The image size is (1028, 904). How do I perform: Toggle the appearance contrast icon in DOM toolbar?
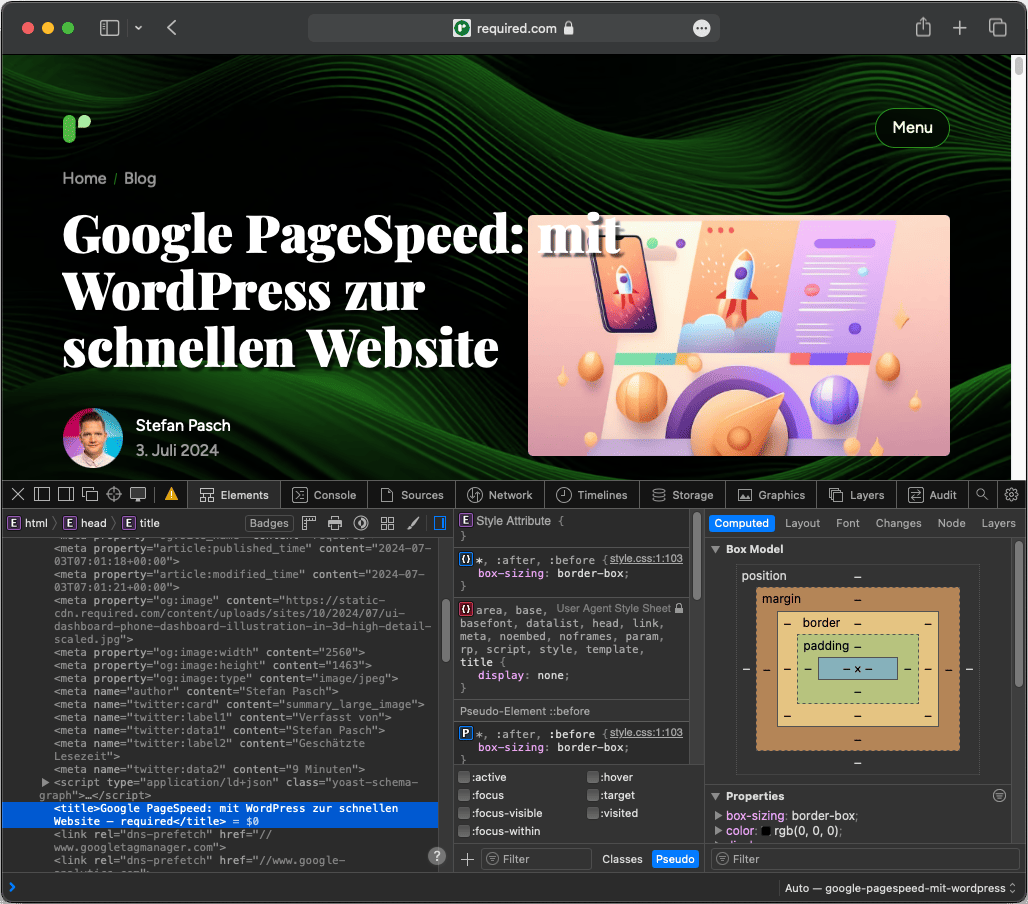coord(361,523)
